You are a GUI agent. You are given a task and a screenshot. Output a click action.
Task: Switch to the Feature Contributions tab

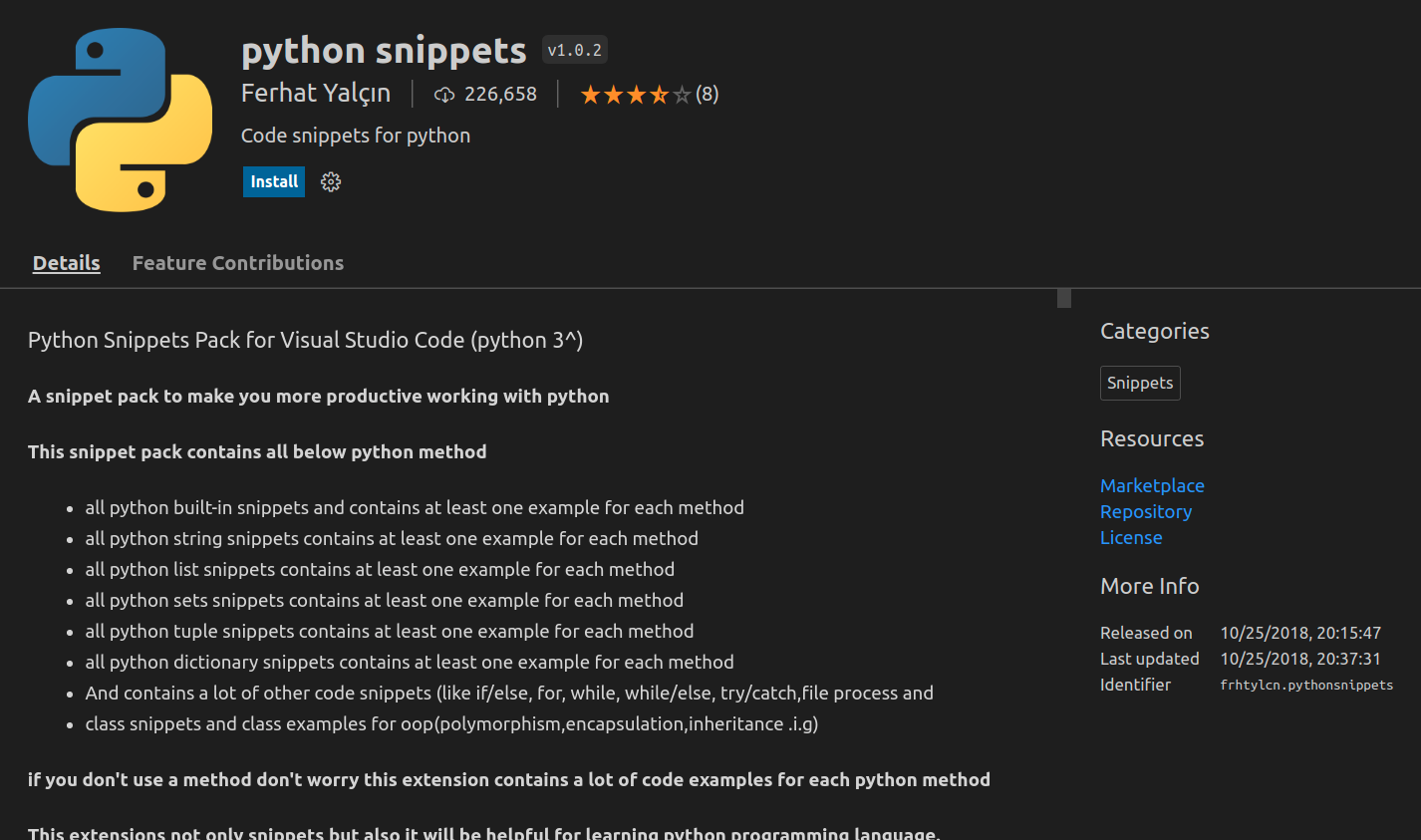[x=237, y=263]
